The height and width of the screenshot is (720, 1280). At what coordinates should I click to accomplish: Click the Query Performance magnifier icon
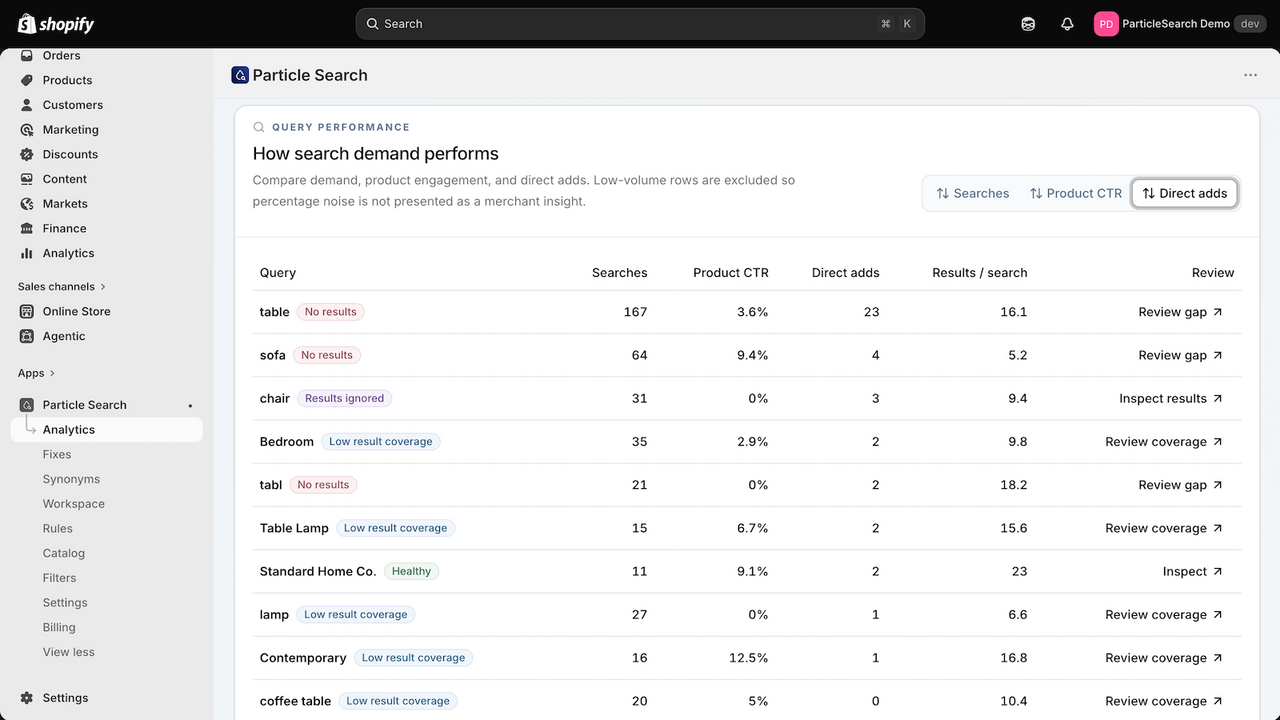(259, 127)
